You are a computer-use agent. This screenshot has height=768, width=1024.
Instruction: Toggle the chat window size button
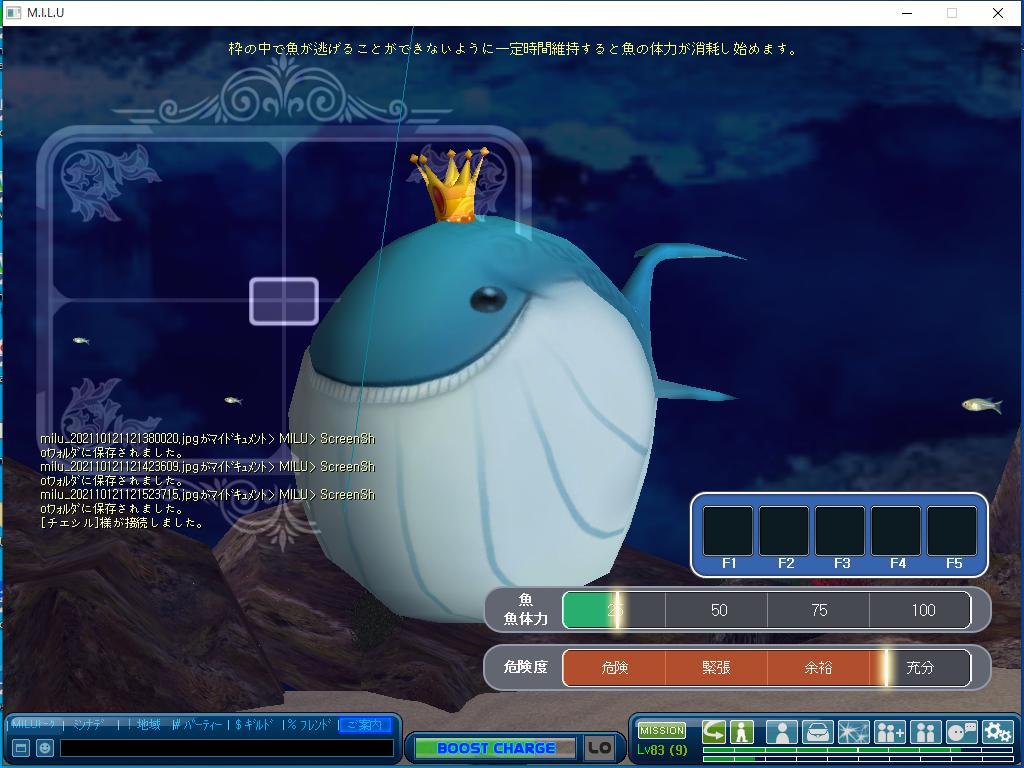20,747
